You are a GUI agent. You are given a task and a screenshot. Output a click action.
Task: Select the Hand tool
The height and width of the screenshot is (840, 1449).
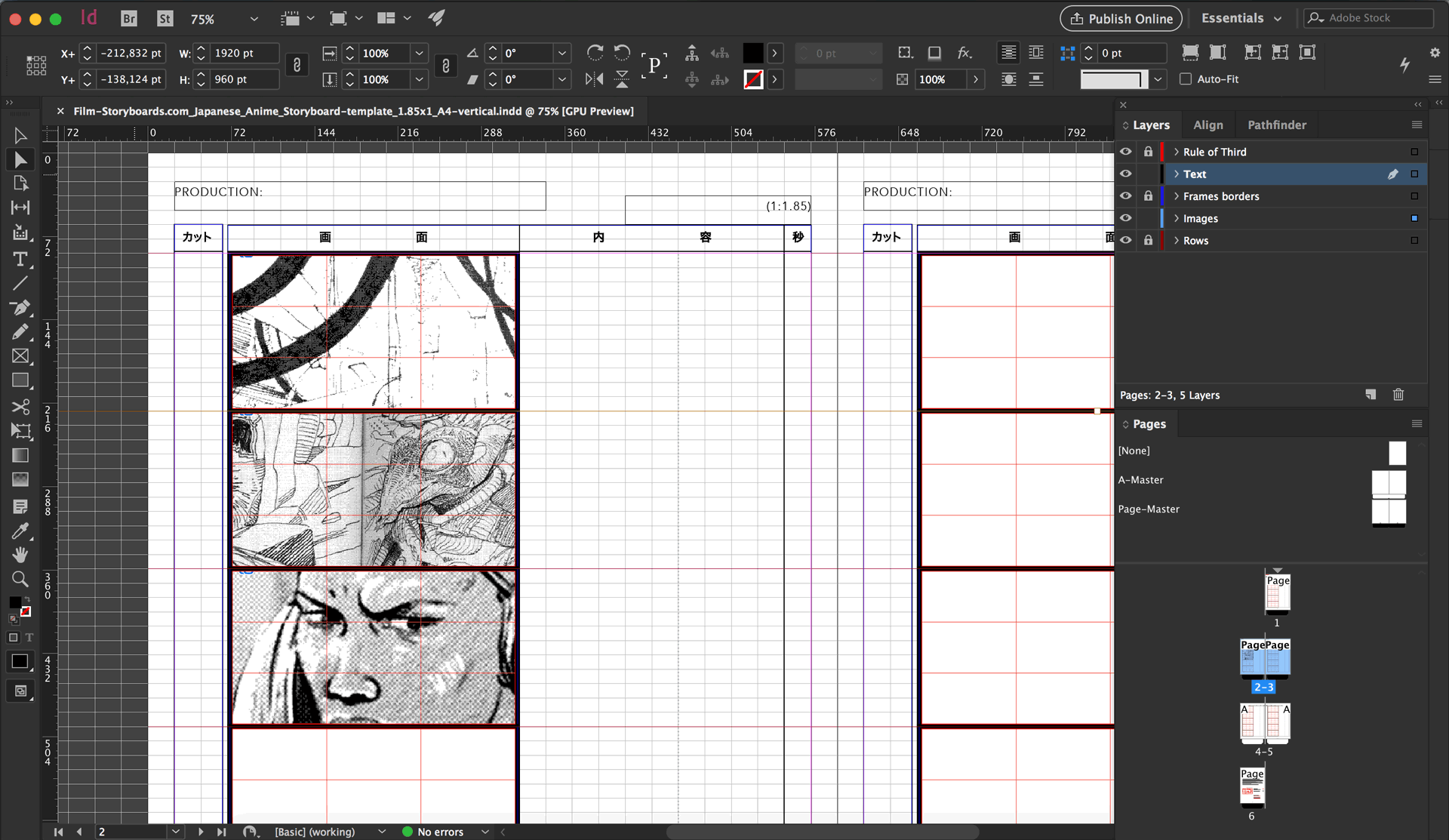tap(20, 555)
